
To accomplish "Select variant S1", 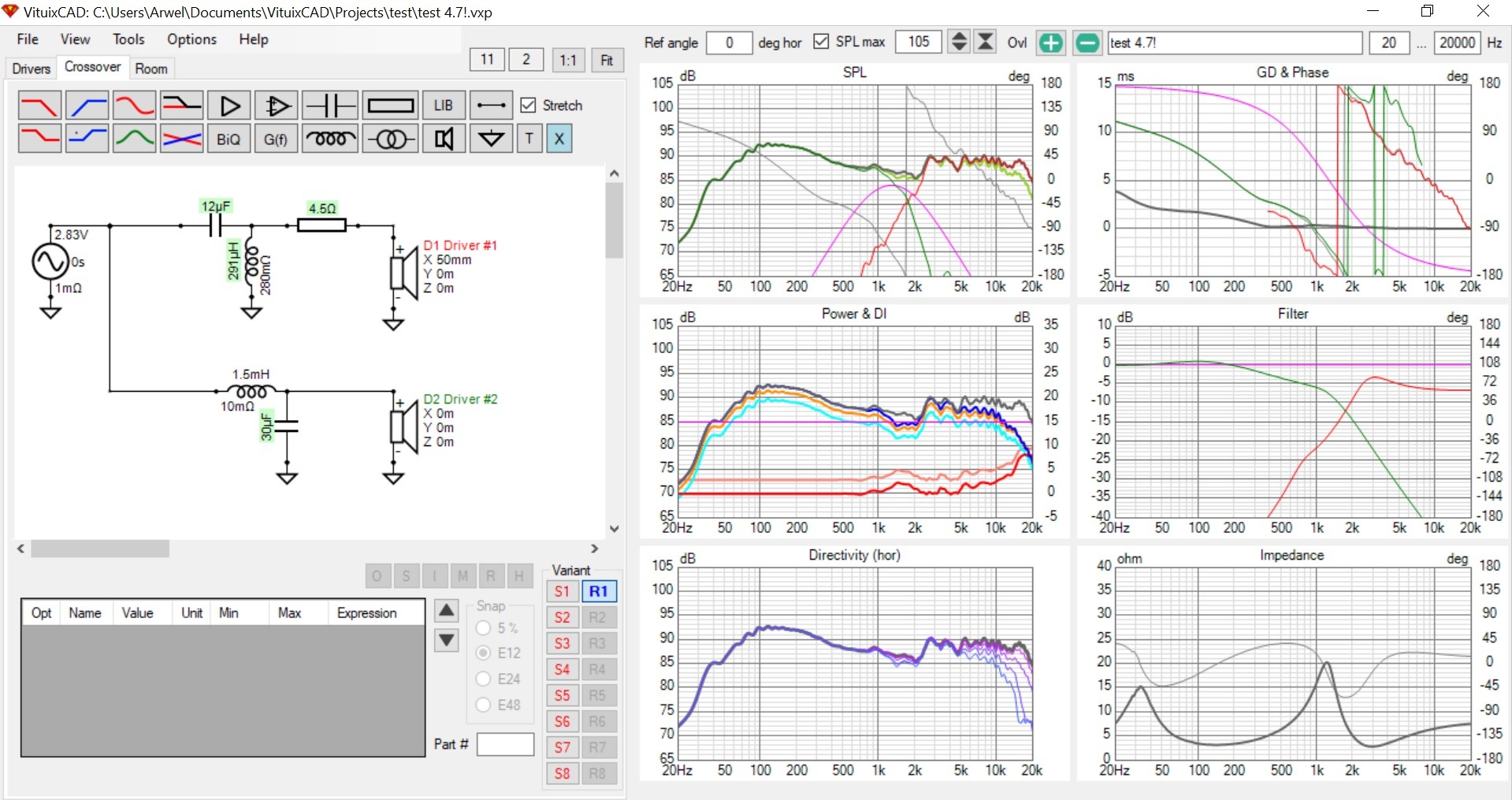I will (x=562, y=591).
